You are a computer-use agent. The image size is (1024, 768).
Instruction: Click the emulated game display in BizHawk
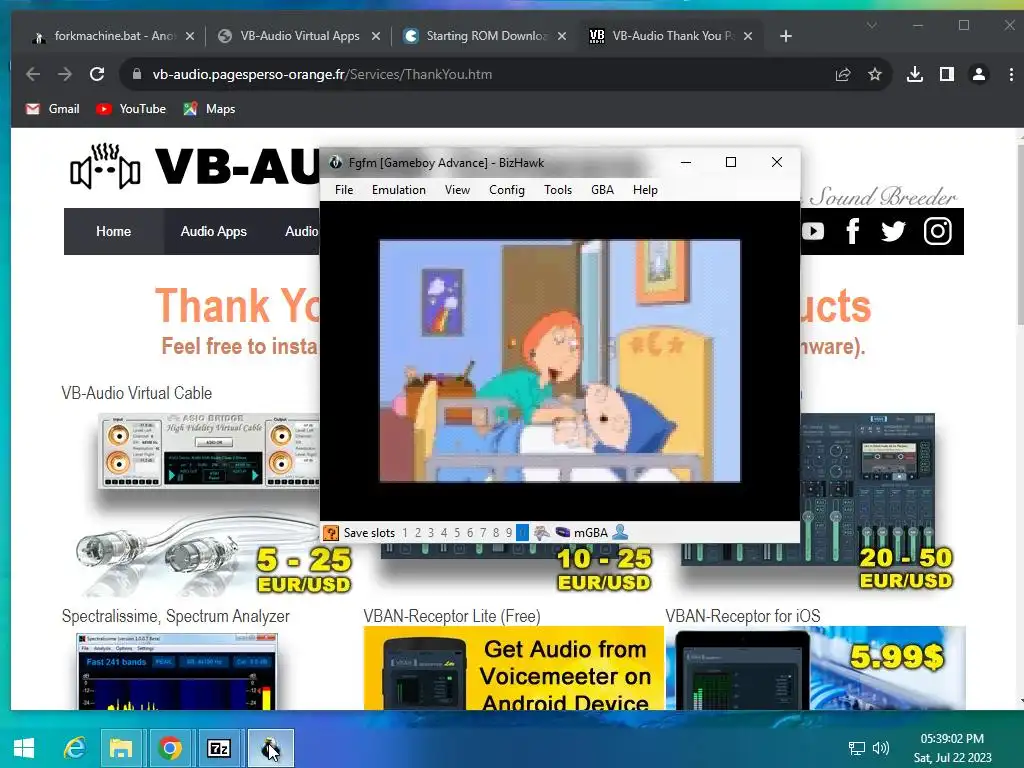(x=560, y=360)
